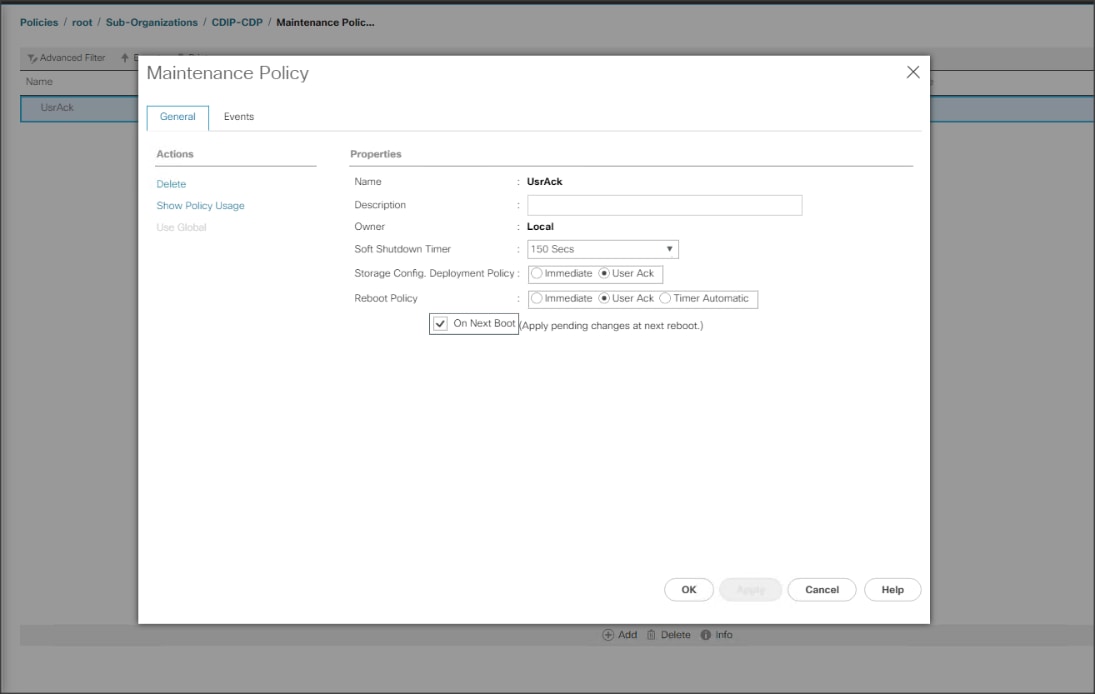The height and width of the screenshot is (694, 1095).
Task: Open Show Policy Usage link
Action: [200, 206]
